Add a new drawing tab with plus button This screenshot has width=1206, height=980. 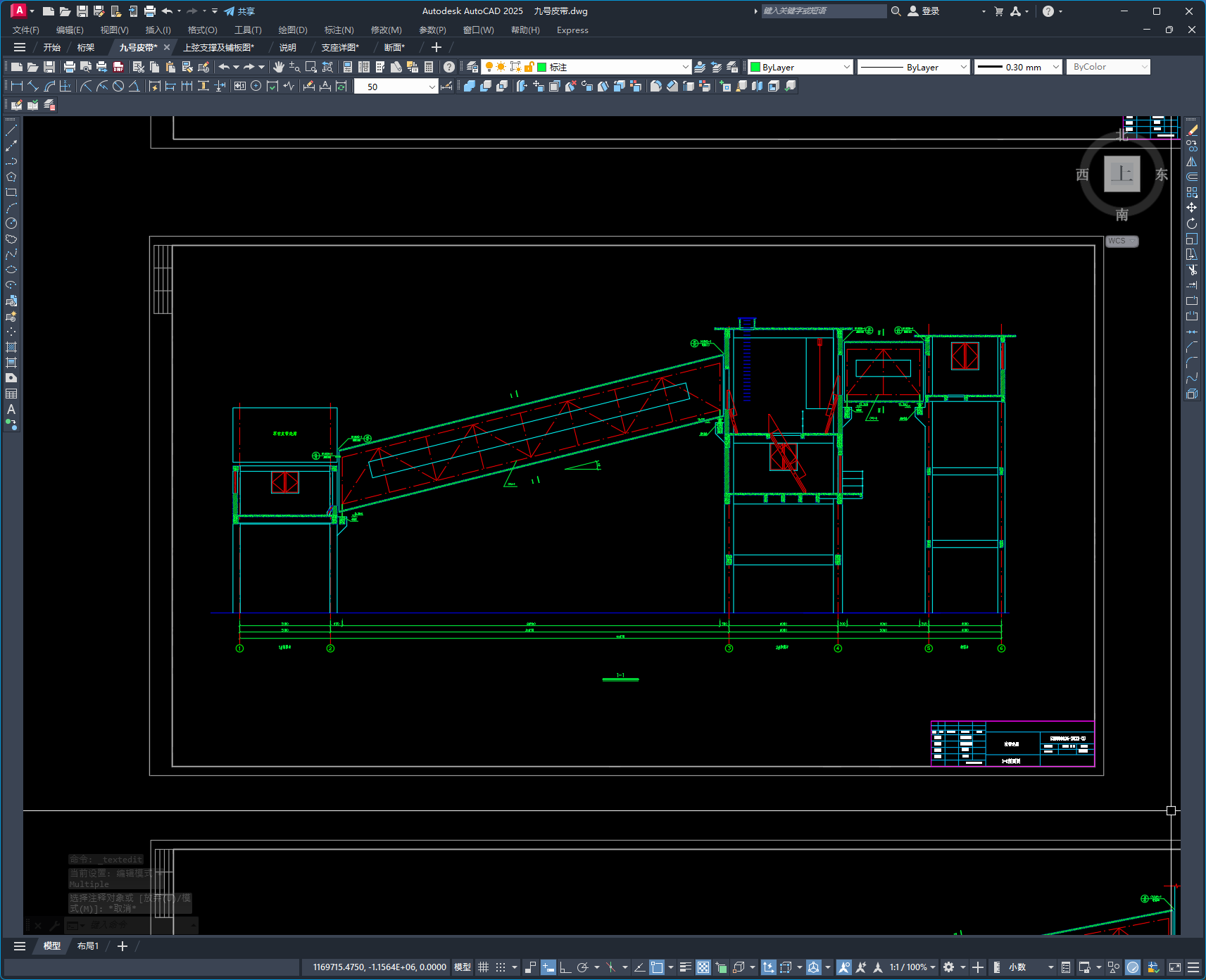point(436,47)
